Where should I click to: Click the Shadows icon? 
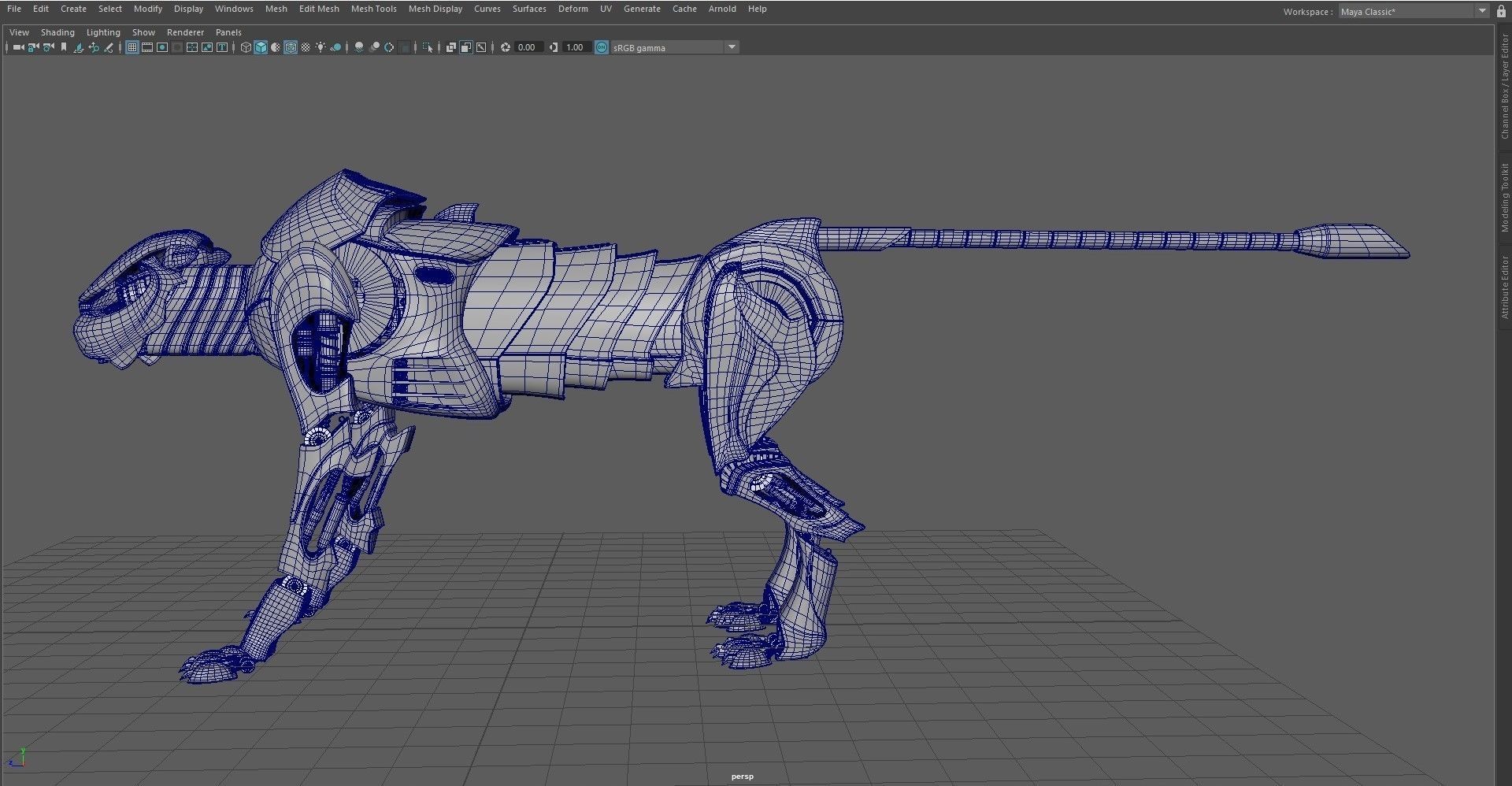point(335,47)
